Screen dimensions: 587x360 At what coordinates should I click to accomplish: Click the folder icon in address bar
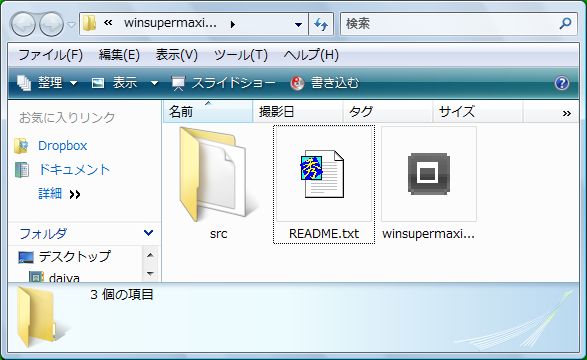[x=89, y=23]
